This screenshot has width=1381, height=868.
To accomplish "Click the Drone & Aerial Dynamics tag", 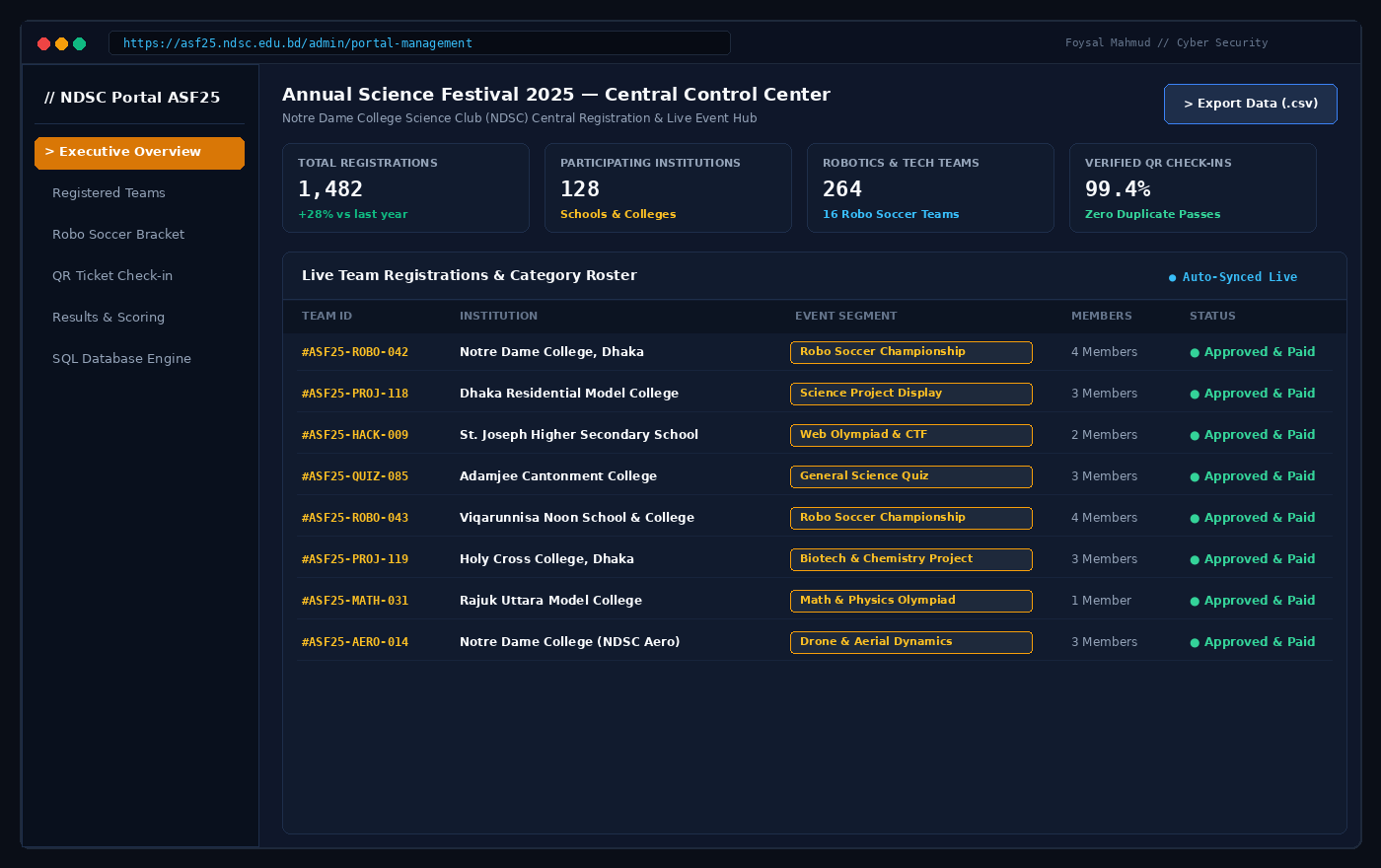I will [x=911, y=642].
